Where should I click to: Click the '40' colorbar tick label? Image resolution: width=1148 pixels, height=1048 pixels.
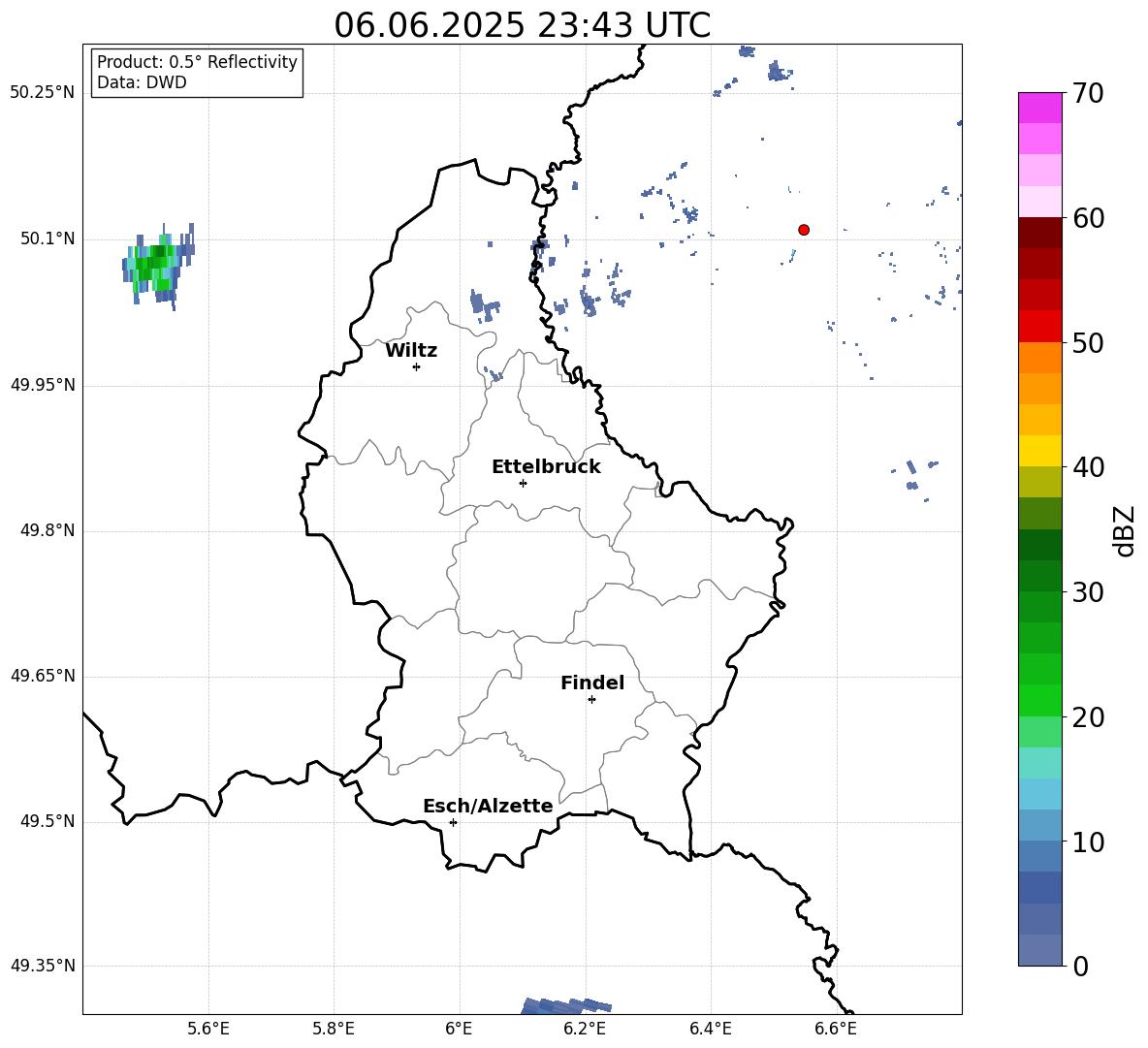1088,467
